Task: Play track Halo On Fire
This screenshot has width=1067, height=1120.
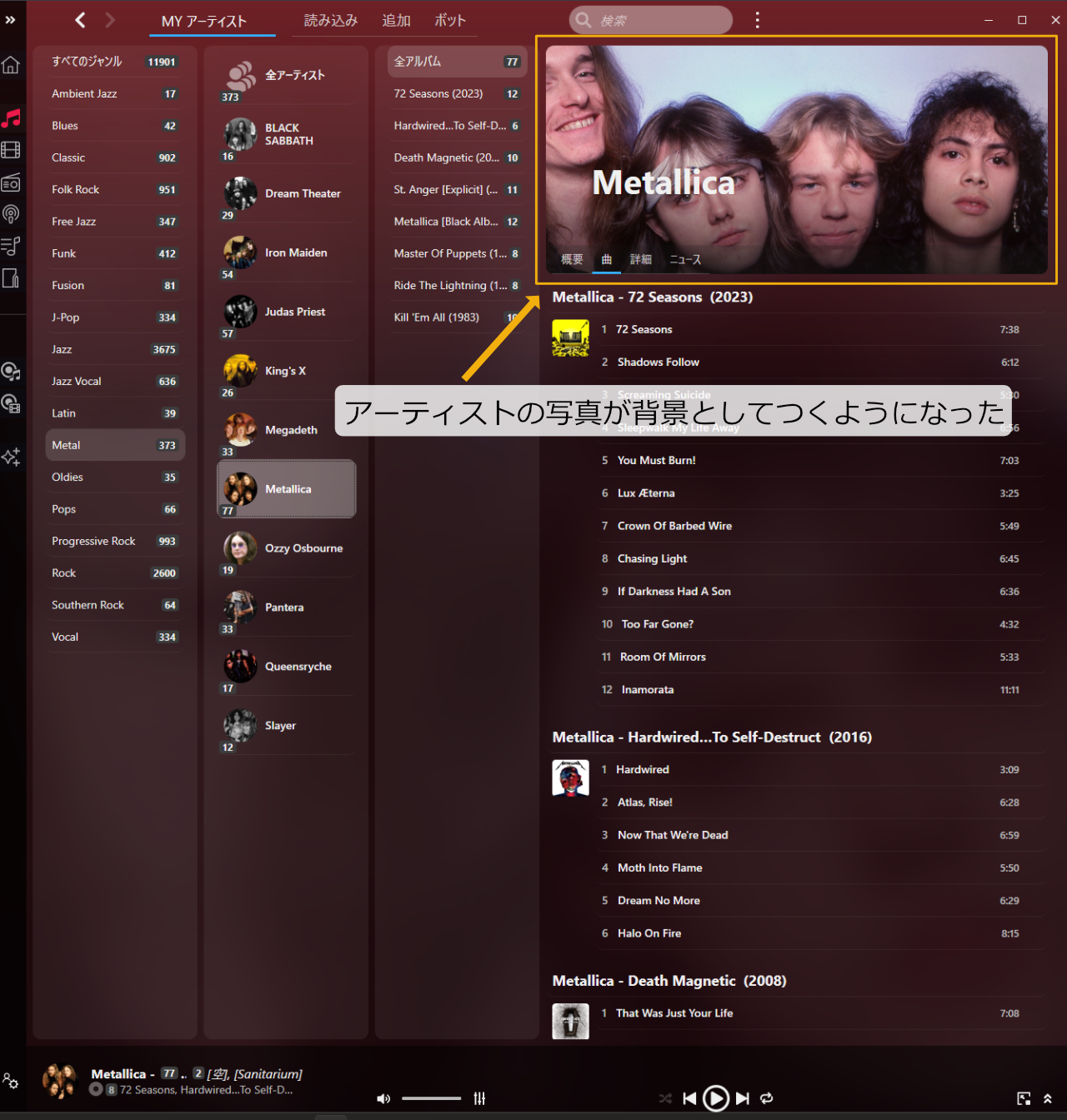Action: point(821,934)
